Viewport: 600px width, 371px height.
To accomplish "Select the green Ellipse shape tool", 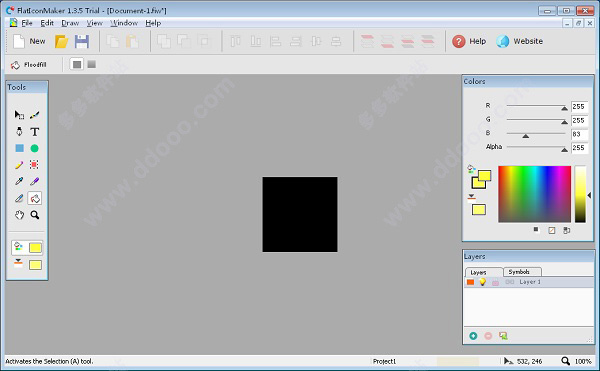I will click(x=34, y=148).
